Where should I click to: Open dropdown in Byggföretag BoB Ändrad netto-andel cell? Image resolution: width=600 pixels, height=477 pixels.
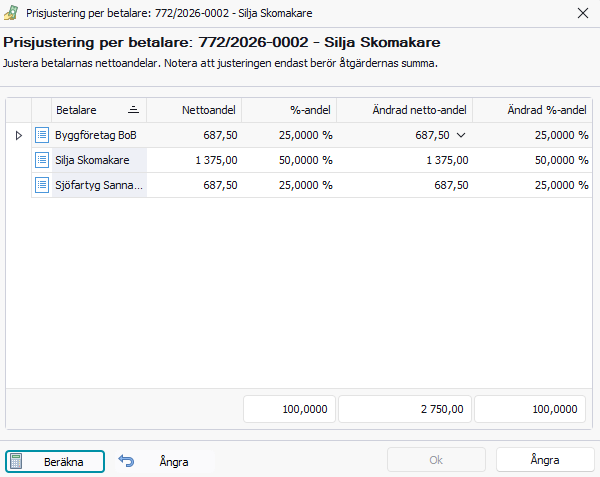(461, 135)
